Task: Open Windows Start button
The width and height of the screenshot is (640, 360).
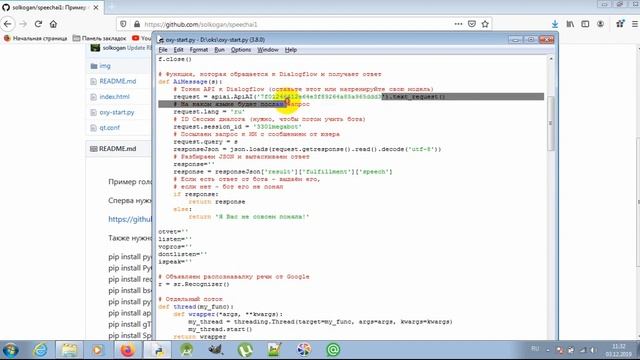Action: click(x=11, y=350)
